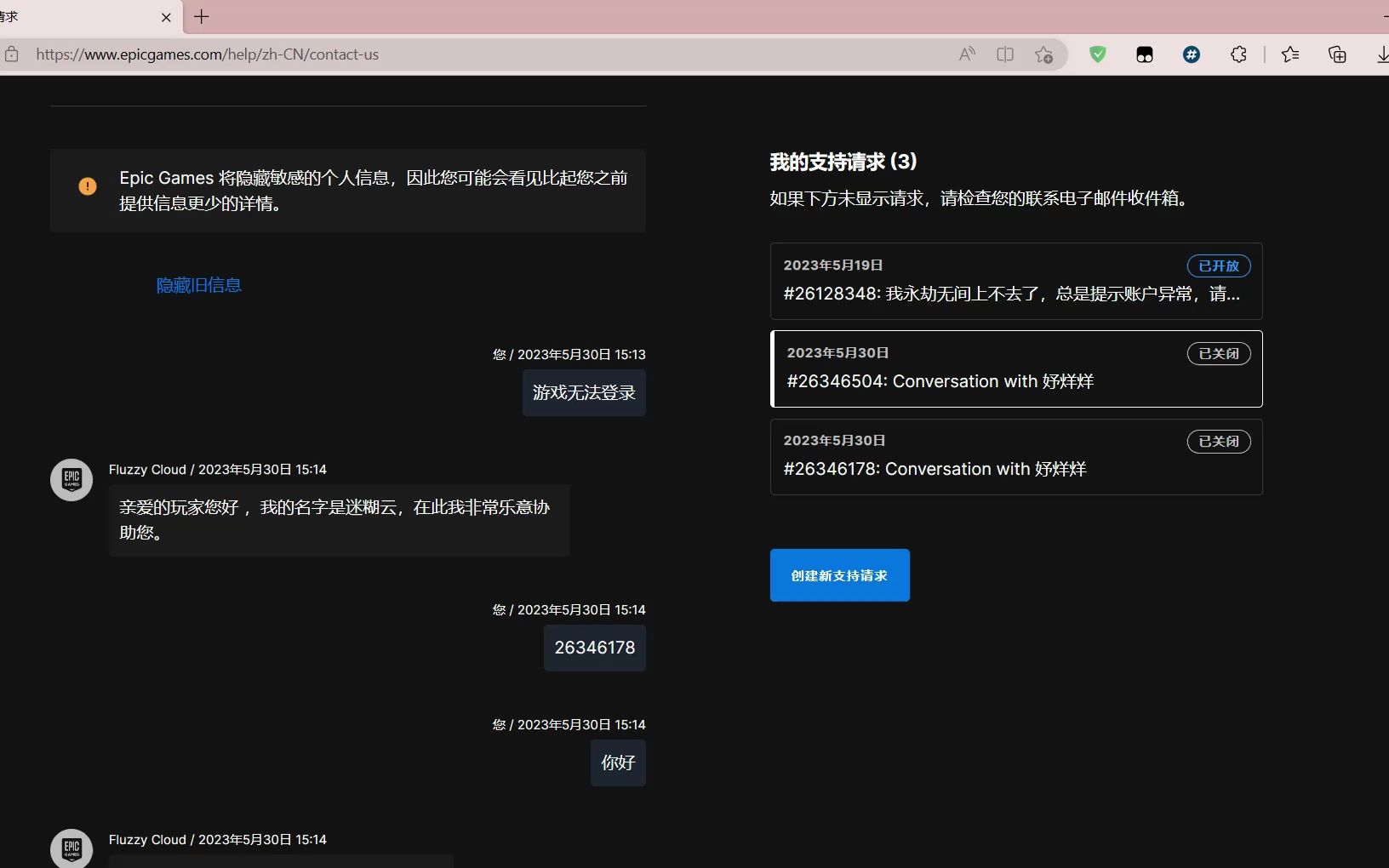Click 已关闭 badge on request #26346178

click(x=1219, y=441)
